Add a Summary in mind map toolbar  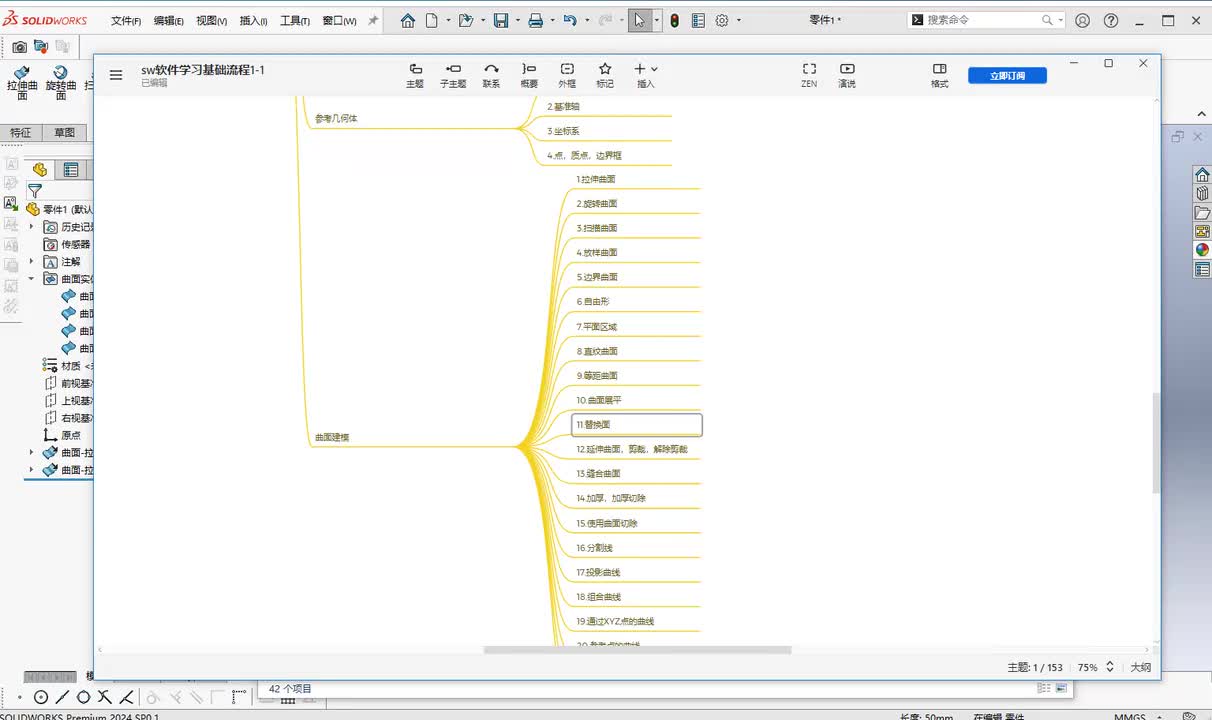(529, 75)
